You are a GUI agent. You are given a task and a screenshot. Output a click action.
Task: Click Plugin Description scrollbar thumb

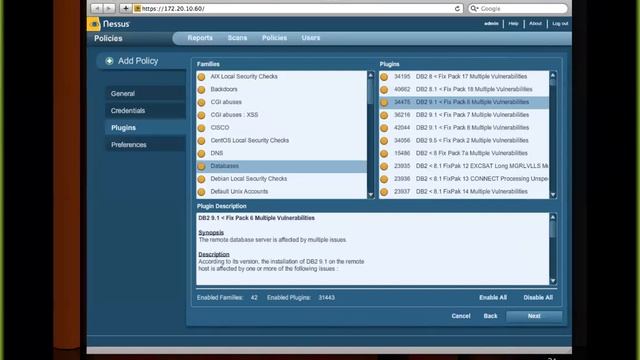pos(553,229)
